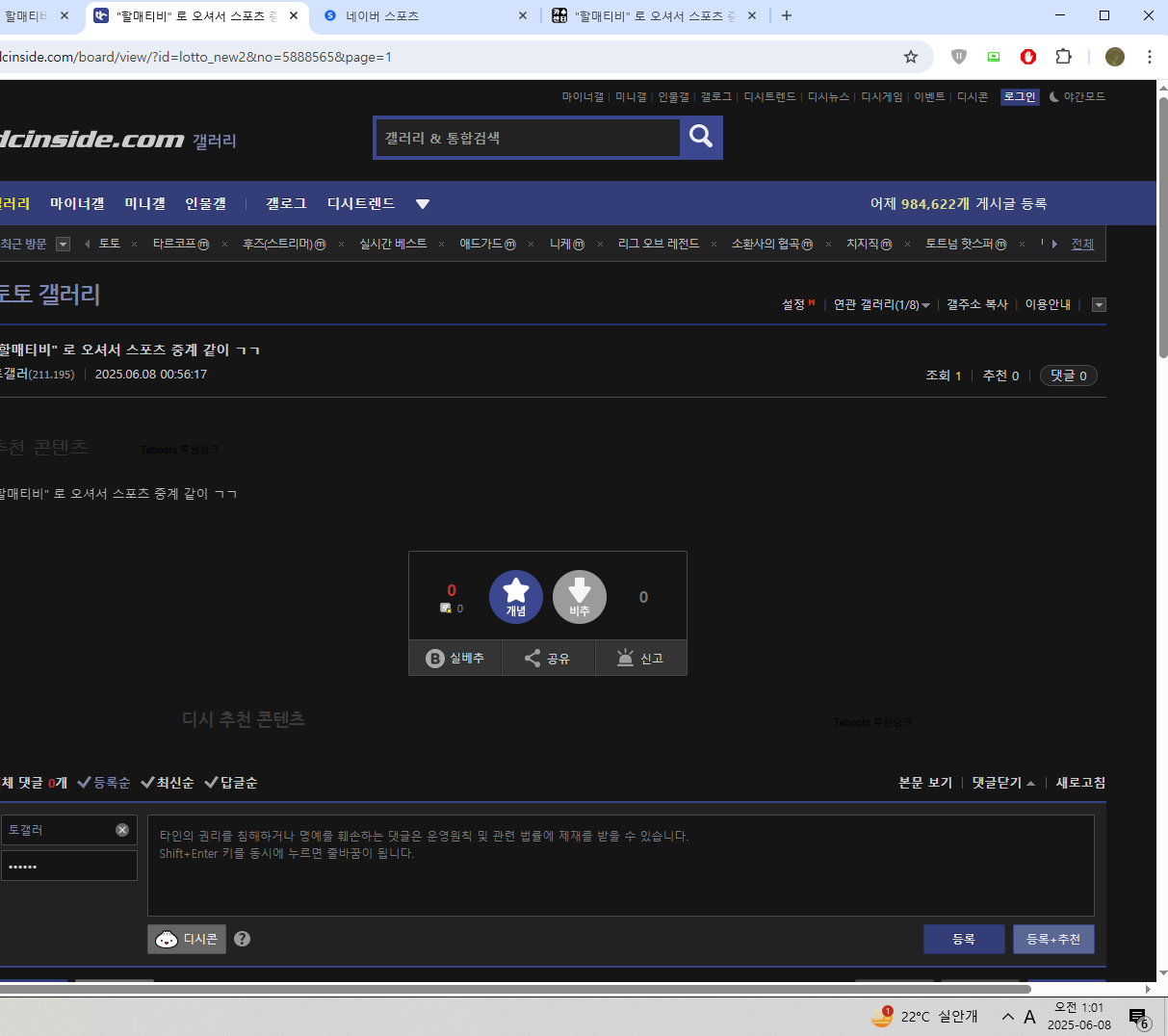Switch to the 네이버 스포츠 tab

click(x=426, y=16)
